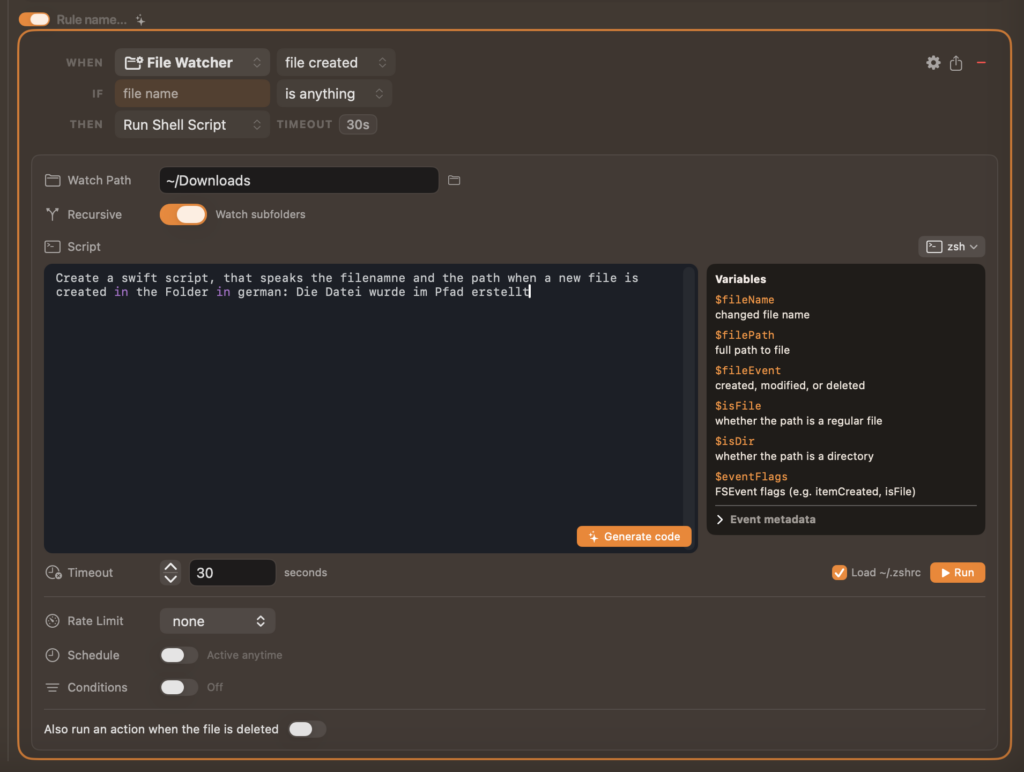Click the $isDir variable

pos(735,441)
